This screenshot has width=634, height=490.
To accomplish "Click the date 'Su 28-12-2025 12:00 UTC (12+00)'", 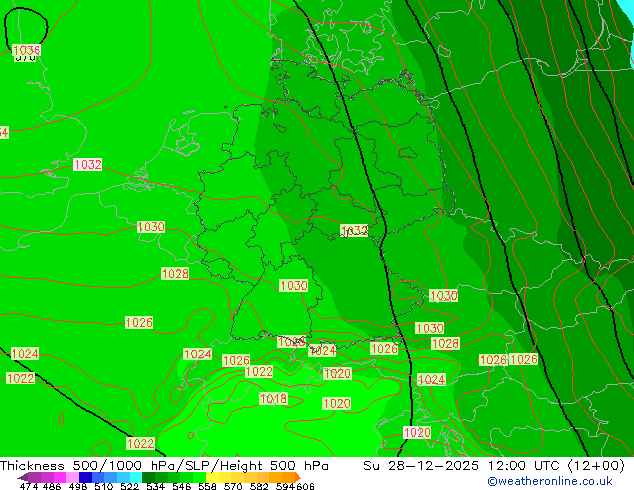I will coord(494,466).
